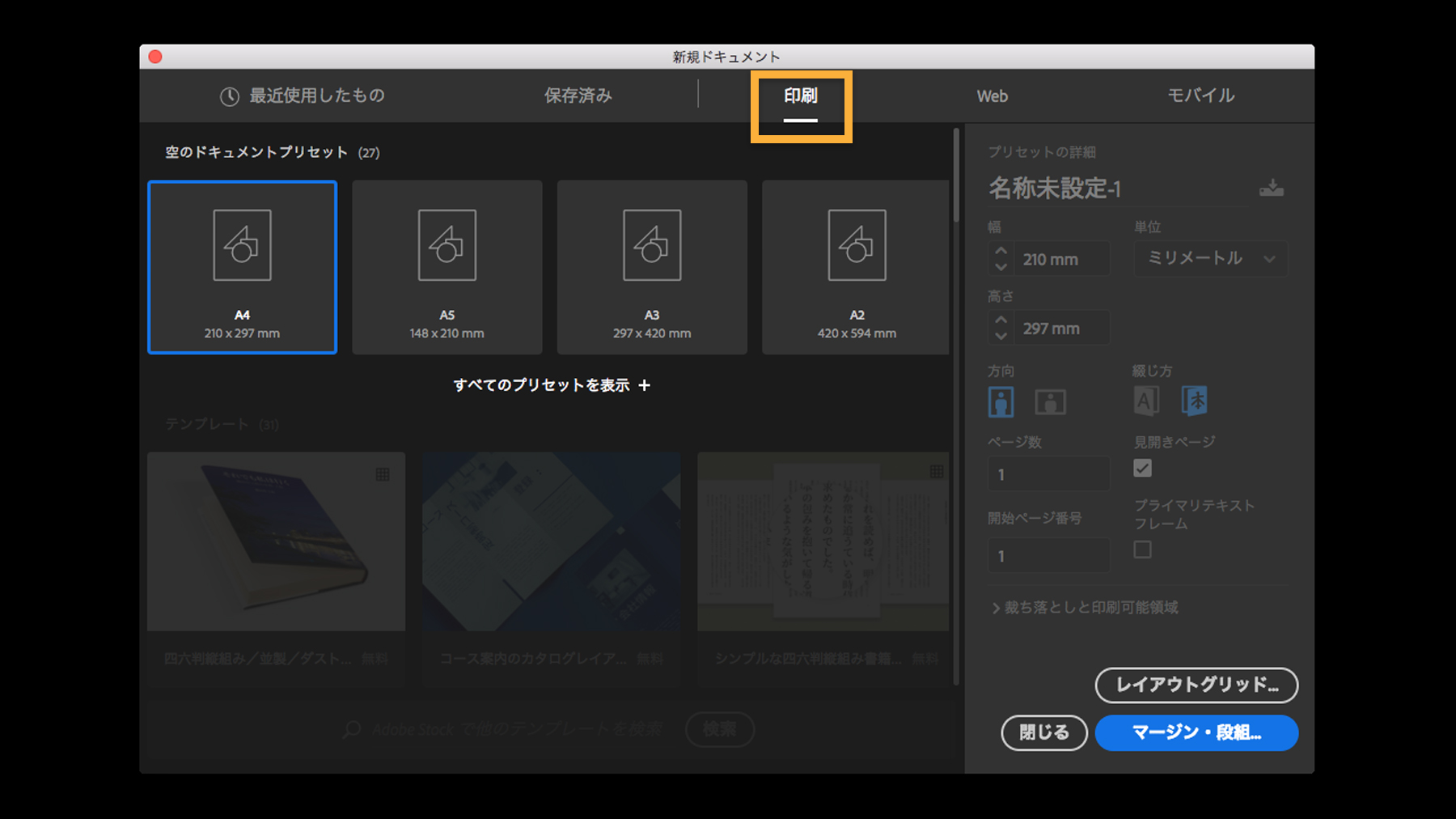Open the コース案内のカタログ template thumbnail
1456x819 pixels.
tap(551, 541)
